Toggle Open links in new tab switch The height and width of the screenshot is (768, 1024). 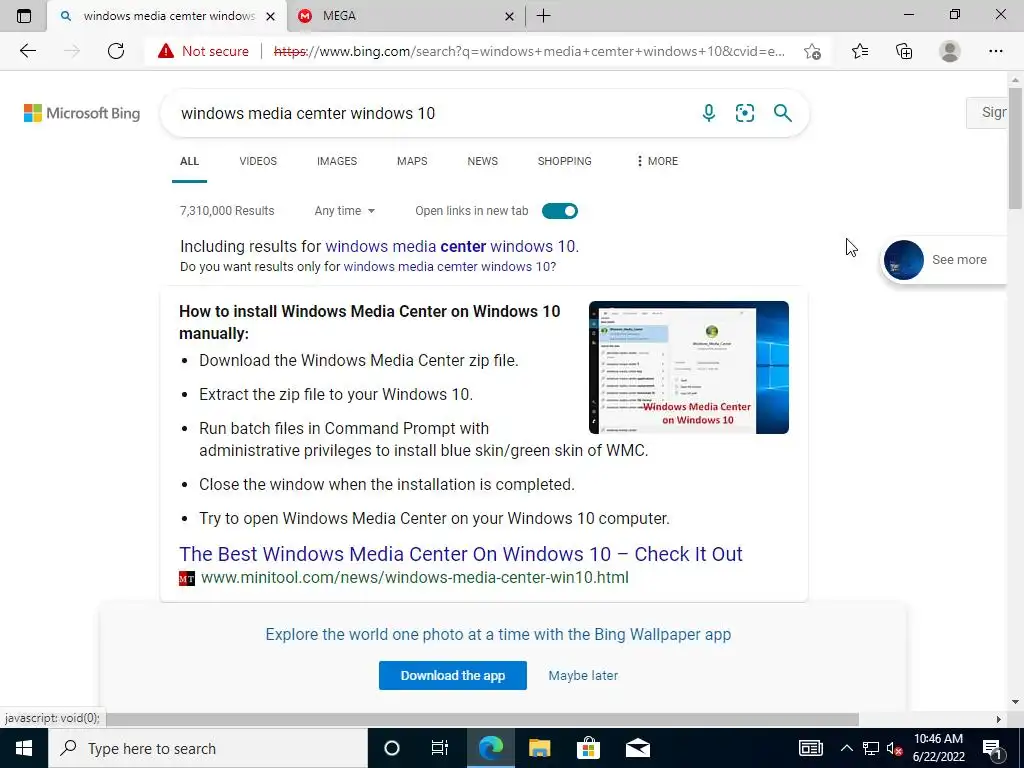[x=560, y=211]
